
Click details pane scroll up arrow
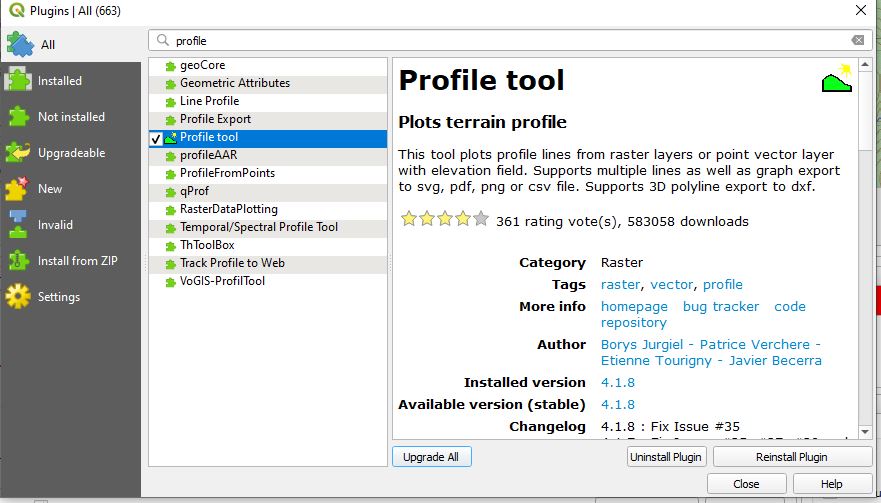(x=865, y=64)
